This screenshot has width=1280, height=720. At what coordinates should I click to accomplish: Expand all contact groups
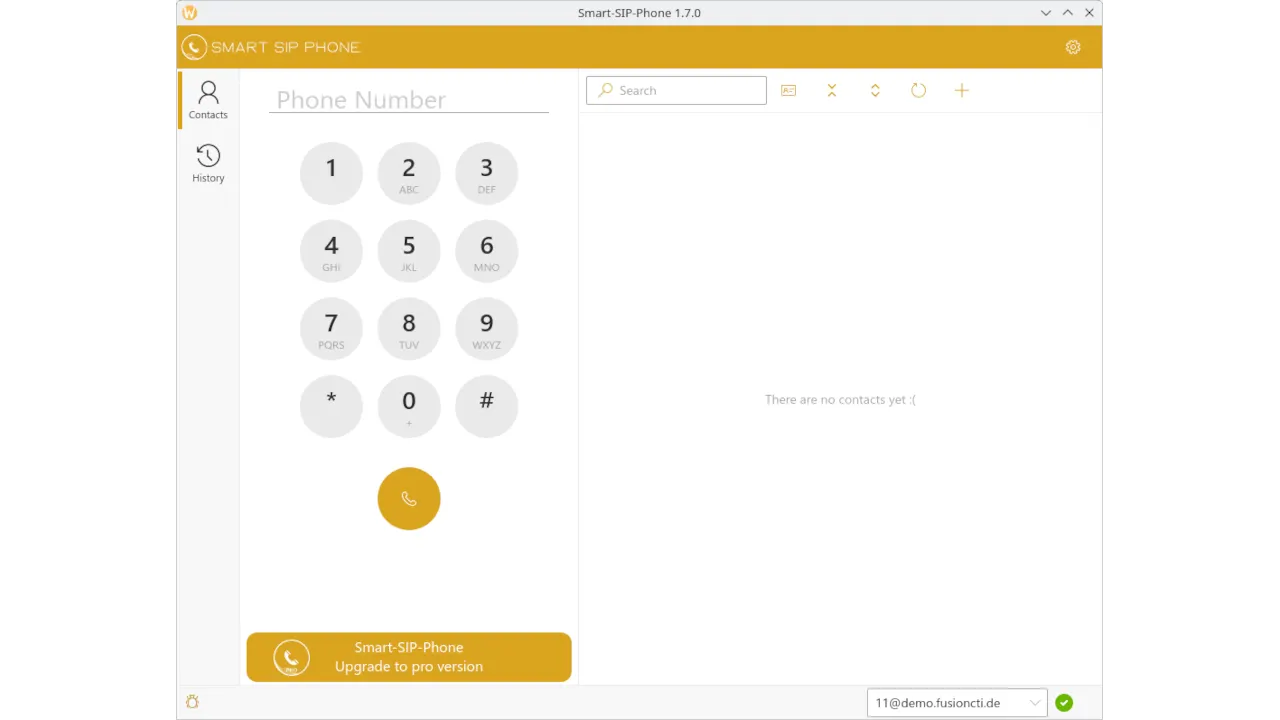click(875, 90)
